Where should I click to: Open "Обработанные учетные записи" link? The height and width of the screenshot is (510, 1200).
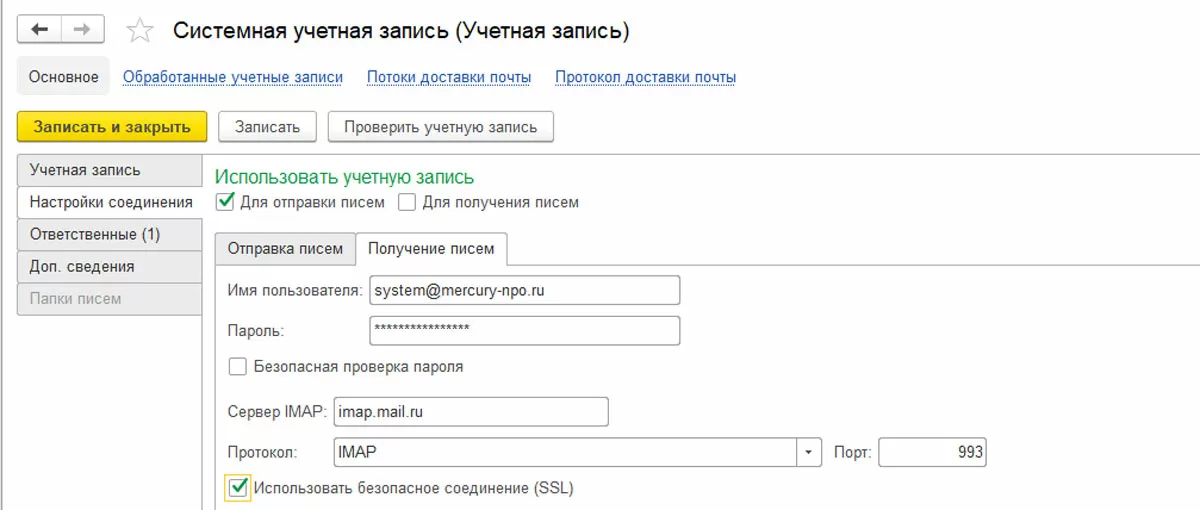[x=233, y=77]
